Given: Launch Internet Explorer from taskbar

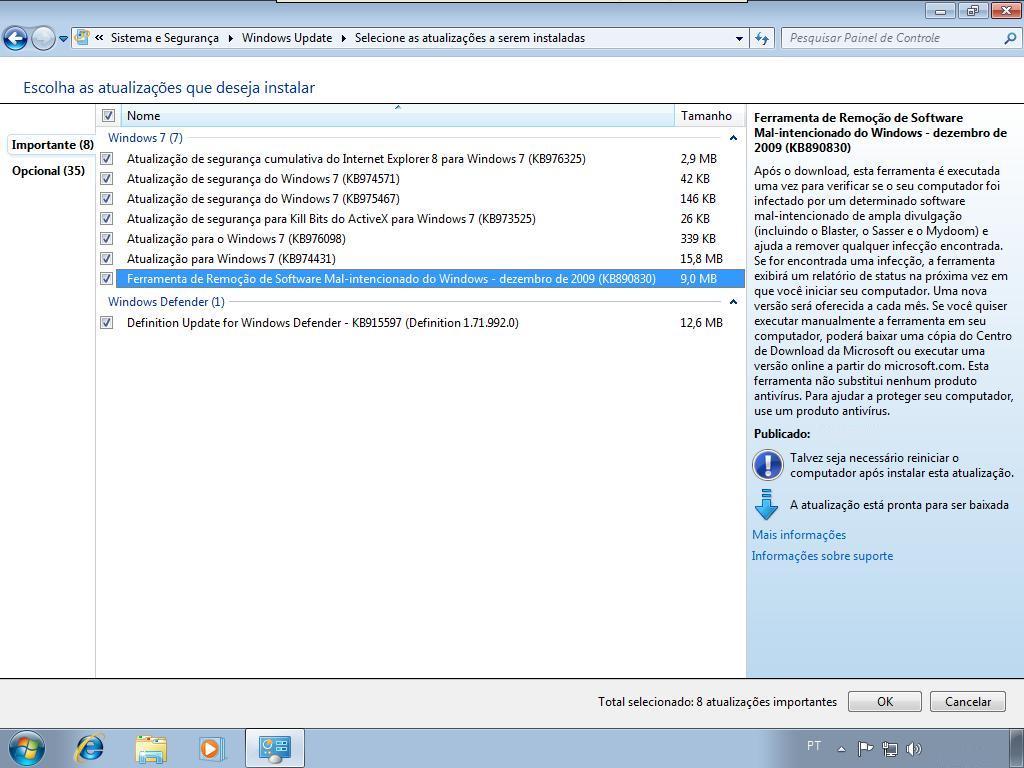Looking at the screenshot, I should (89, 748).
